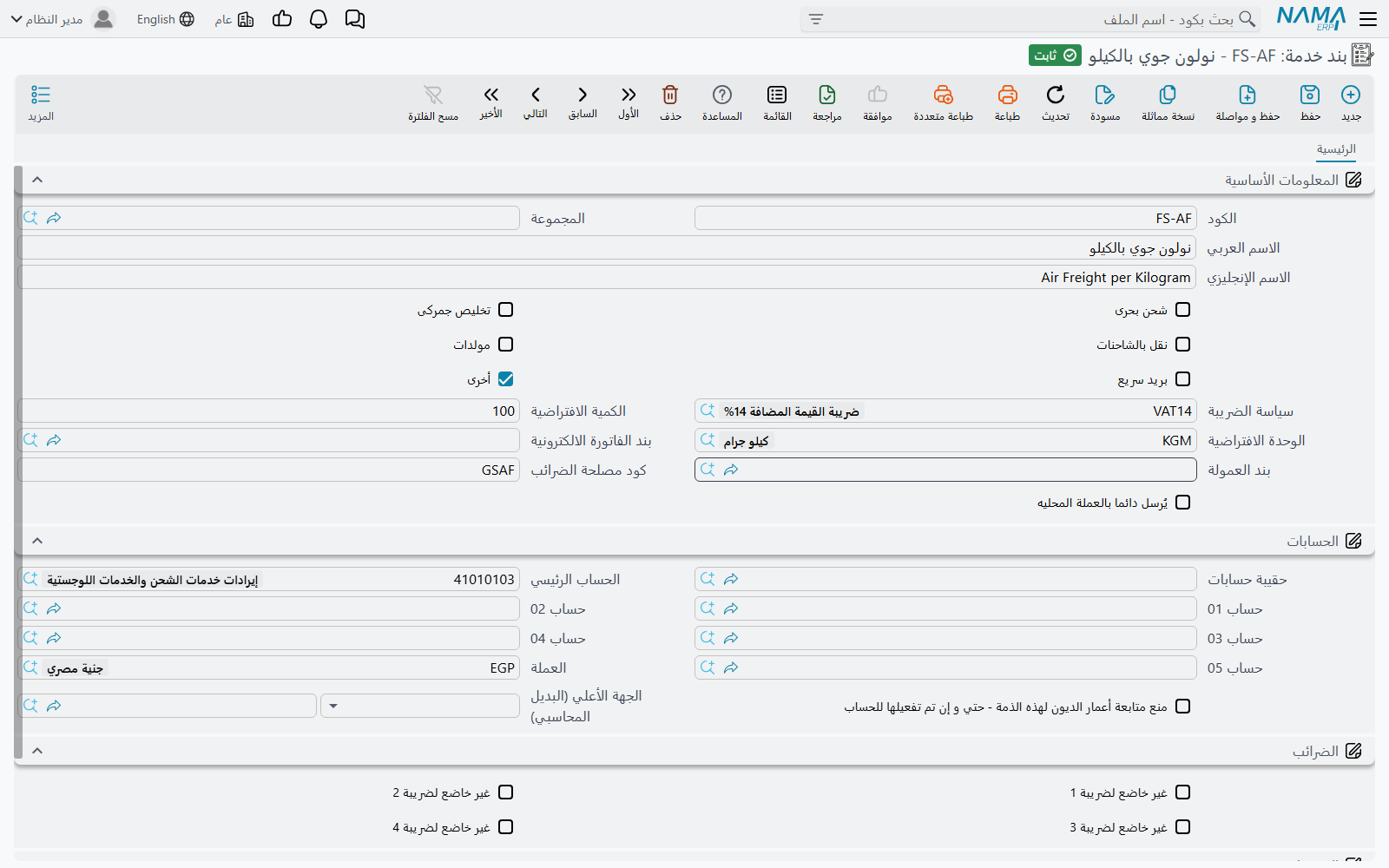This screenshot has height=868, width=1389.
Task: Go to الأول (First) record
Action: point(629,95)
